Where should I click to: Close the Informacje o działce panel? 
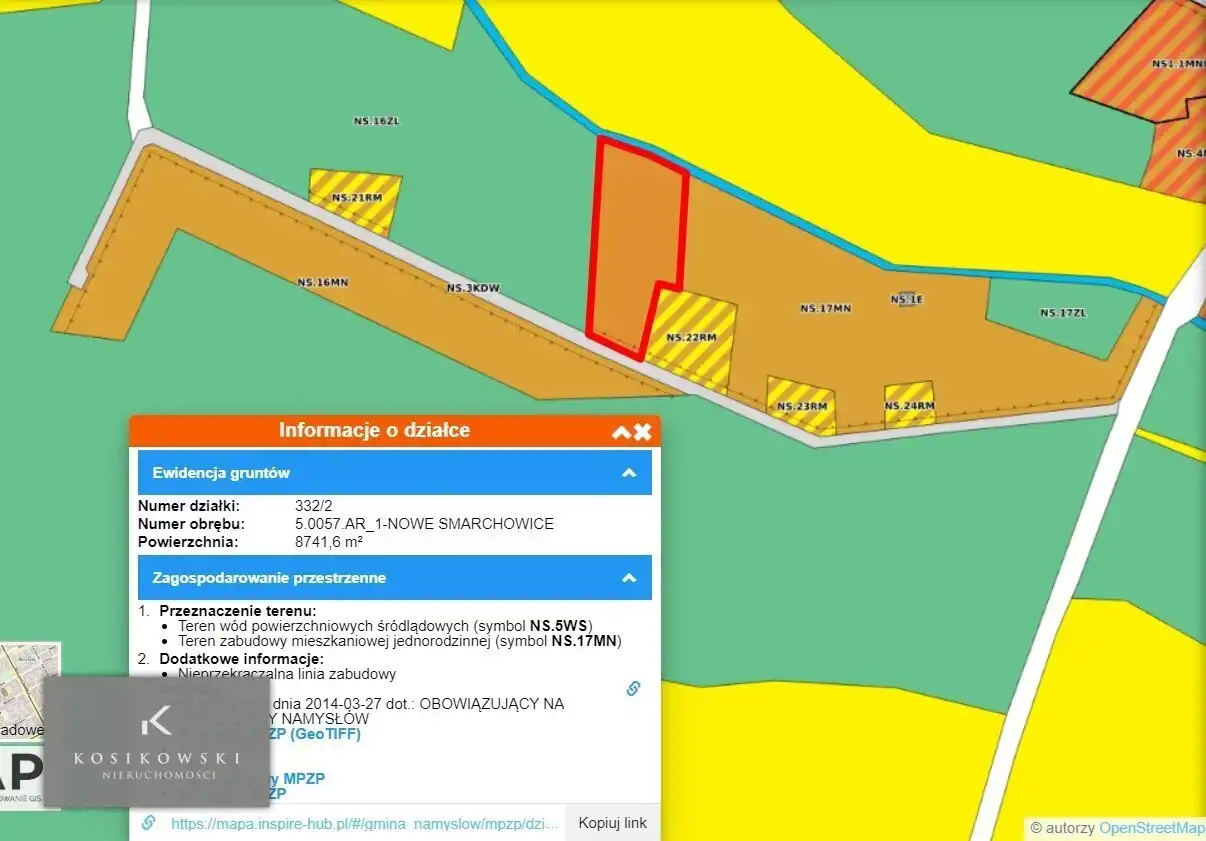(643, 432)
